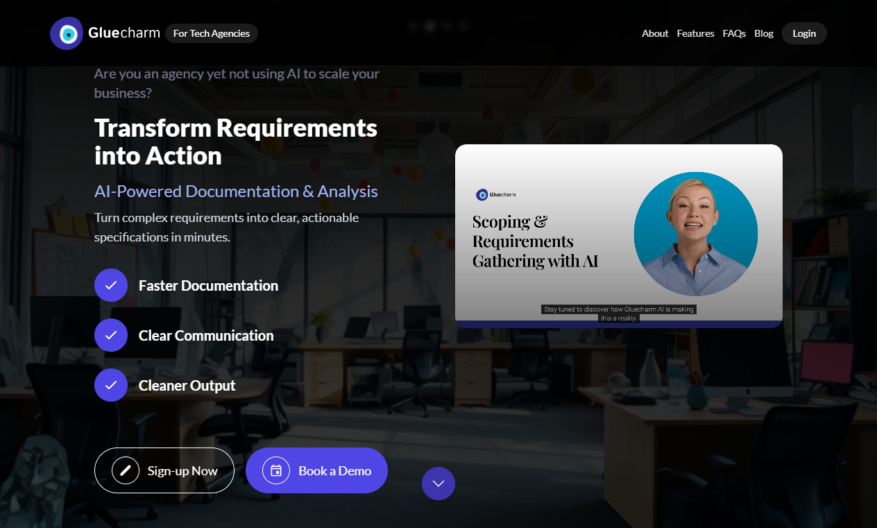Open the Blog link
Image resolution: width=877 pixels, height=528 pixels.
(763, 34)
